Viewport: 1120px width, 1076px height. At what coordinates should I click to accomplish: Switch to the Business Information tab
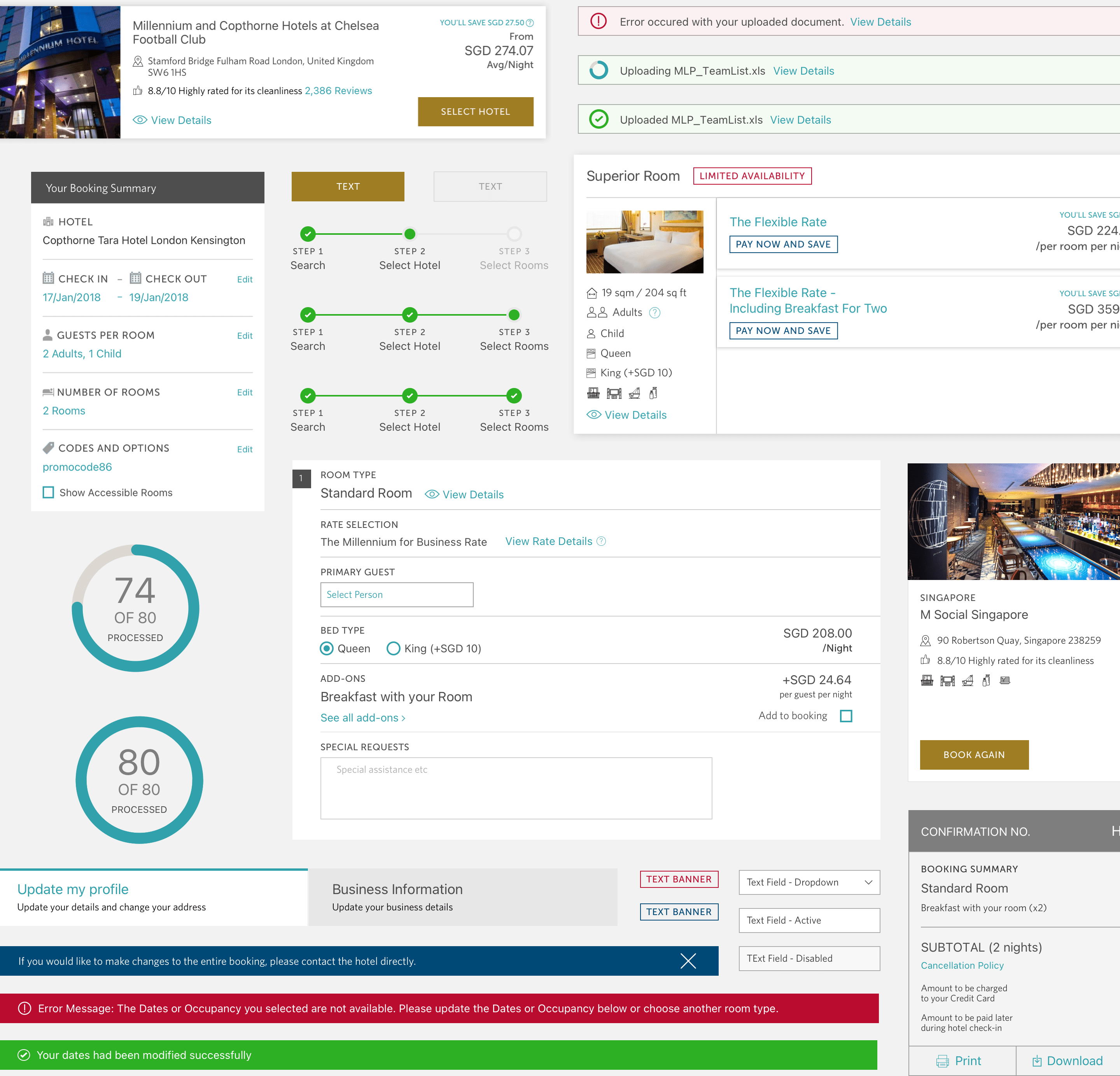tap(463, 897)
